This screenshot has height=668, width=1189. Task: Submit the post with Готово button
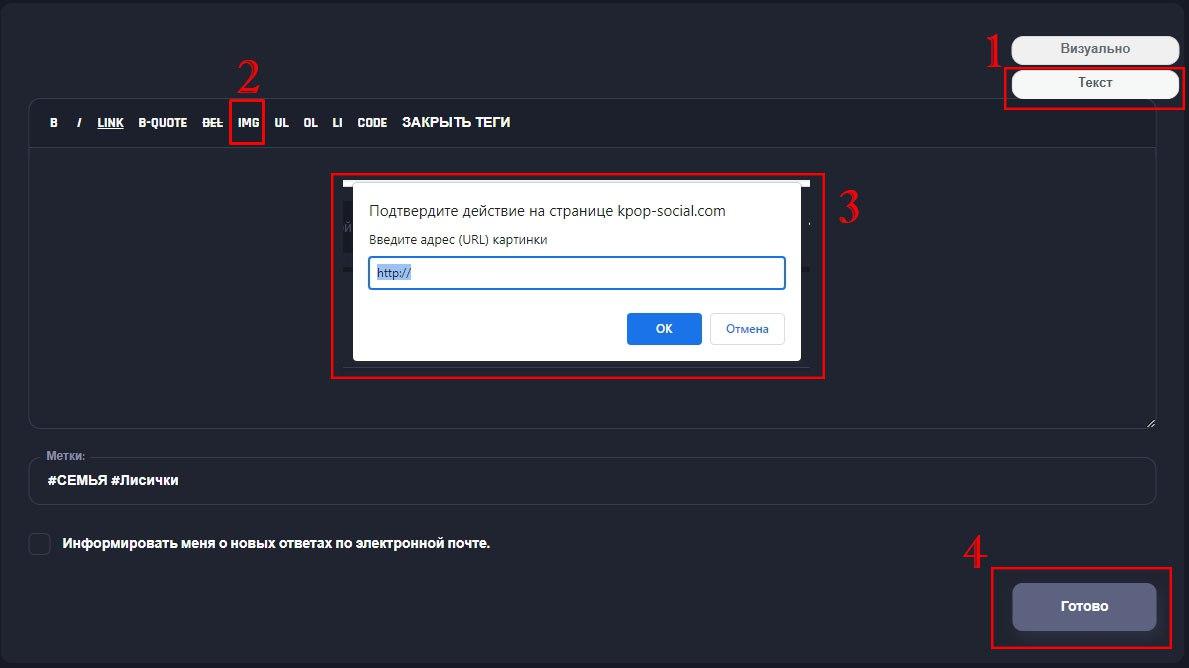coord(1084,607)
